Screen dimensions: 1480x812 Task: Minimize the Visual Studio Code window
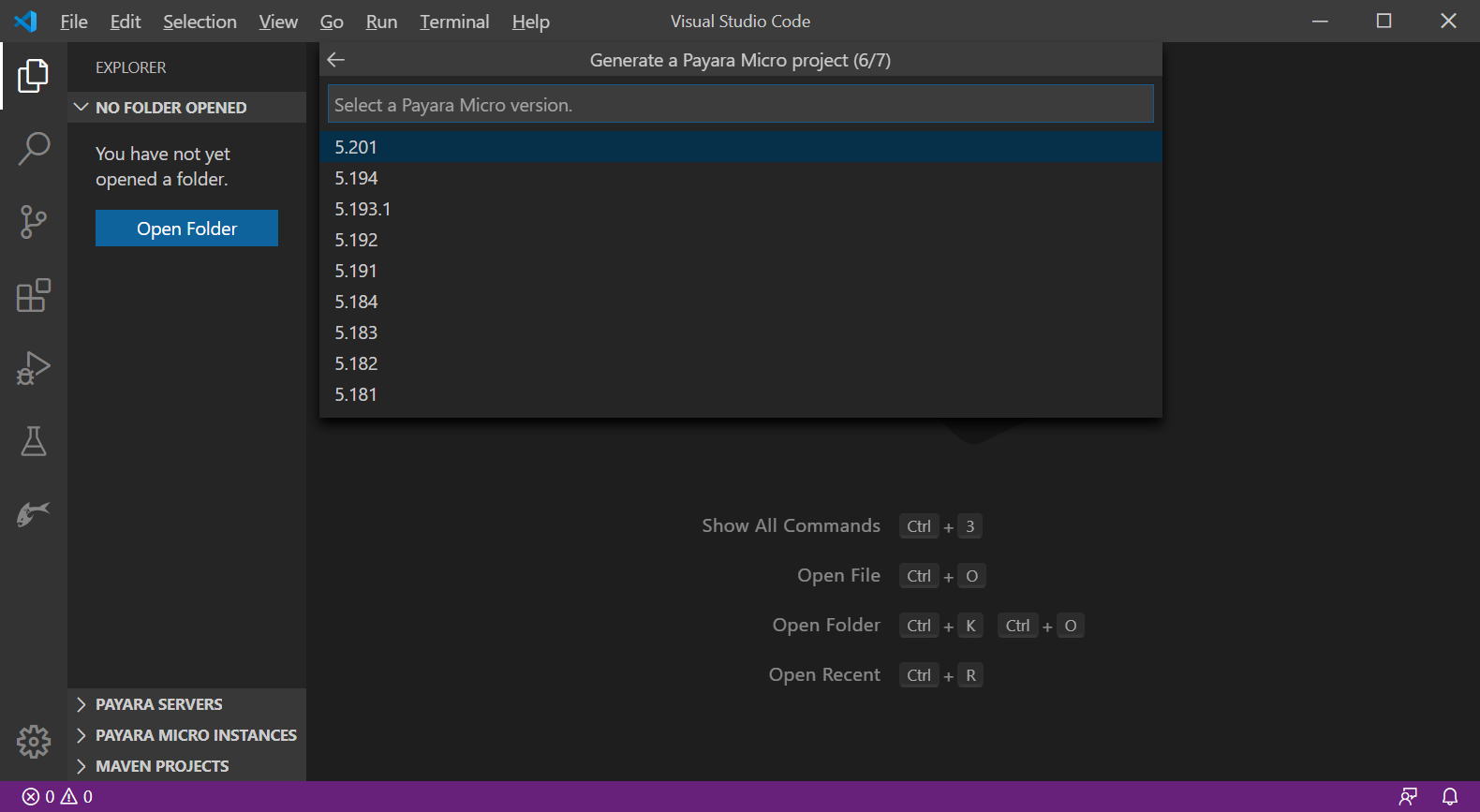tap(1320, 21)
